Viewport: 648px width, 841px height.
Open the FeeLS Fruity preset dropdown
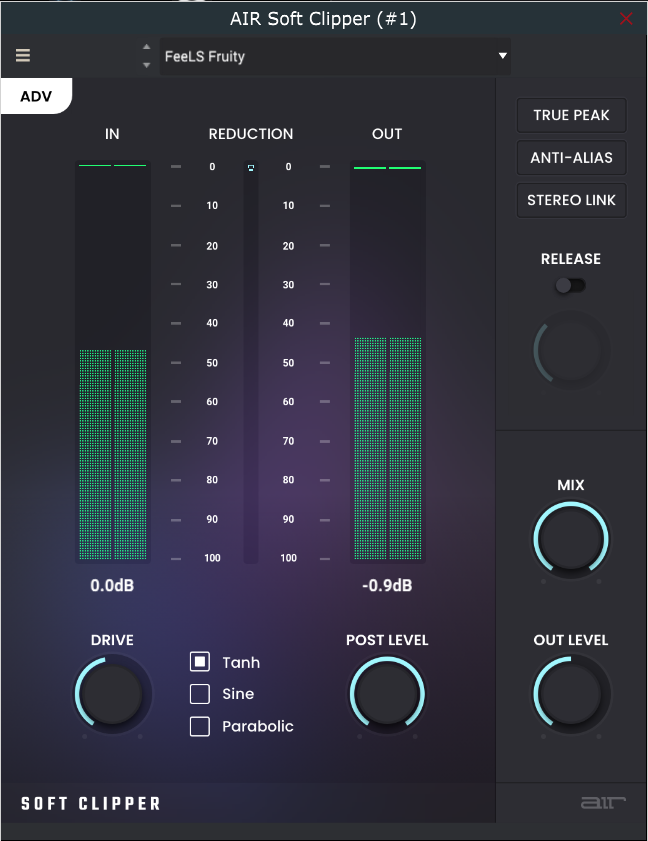click(x=335, y=56)
